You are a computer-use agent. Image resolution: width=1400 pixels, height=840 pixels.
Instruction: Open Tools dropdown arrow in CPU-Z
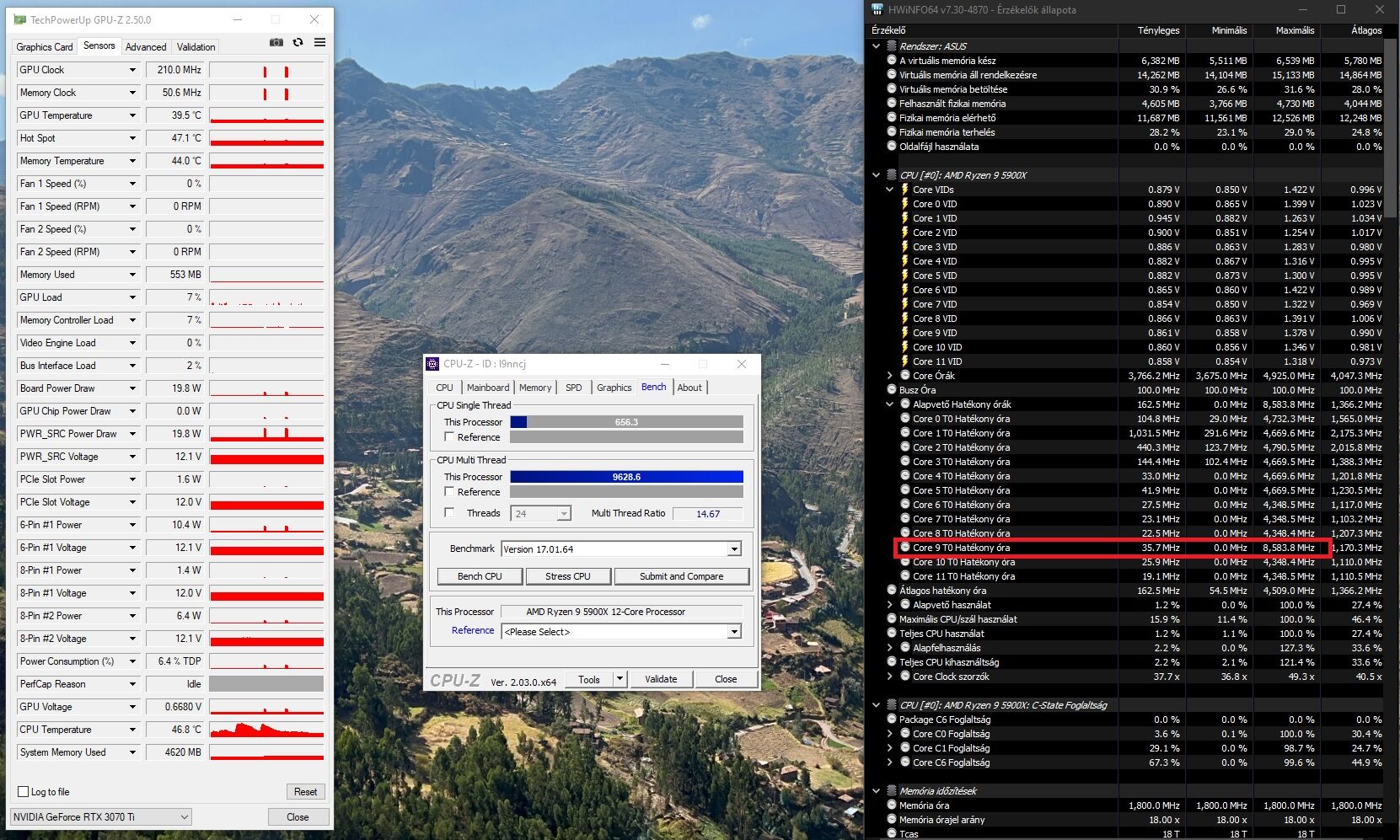tap(620, 679)
